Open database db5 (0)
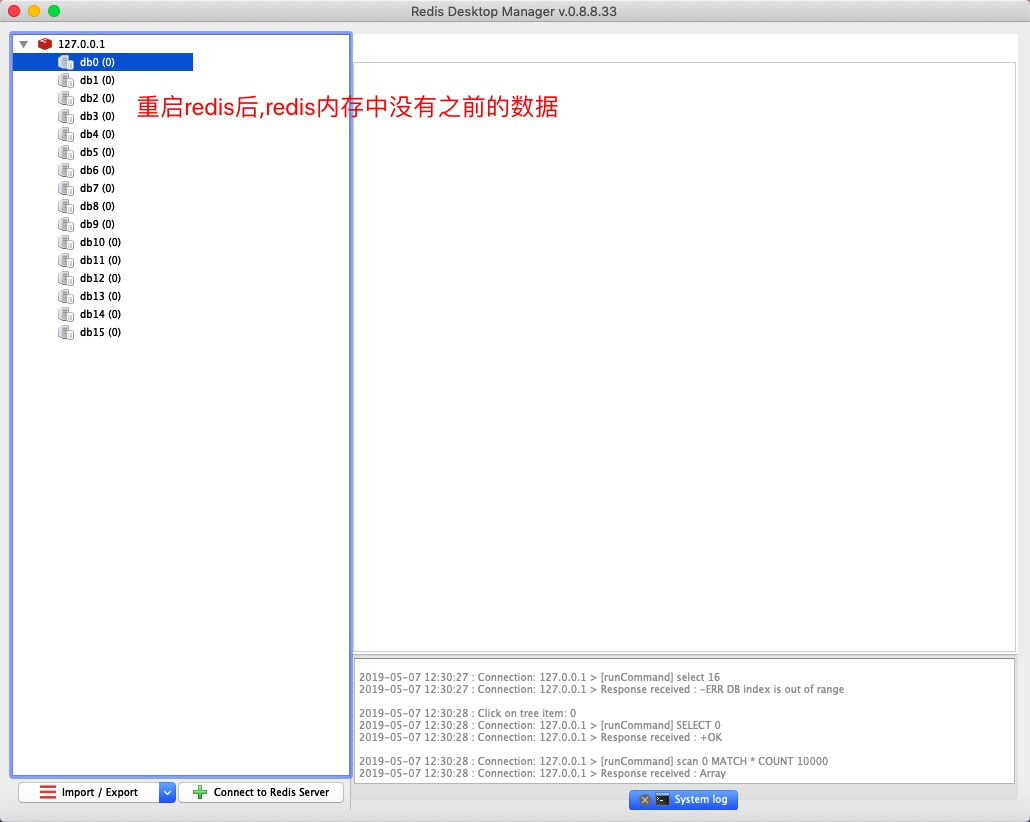The image size is (1030, 822). (x=97, y=152)
